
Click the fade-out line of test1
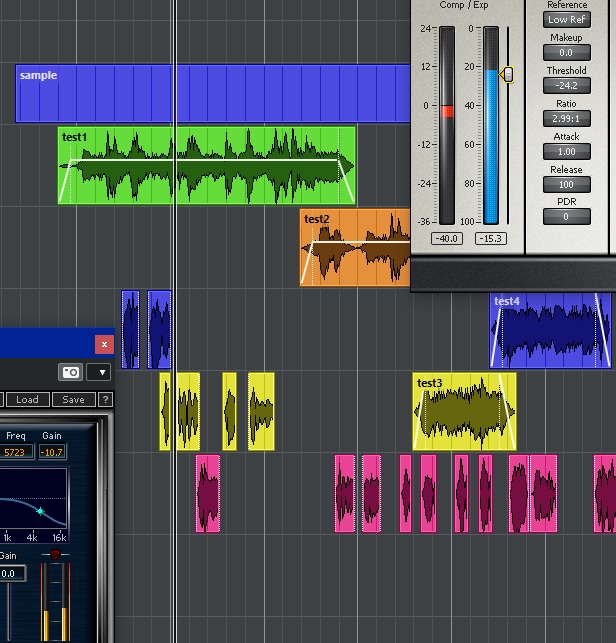(346, 180)
